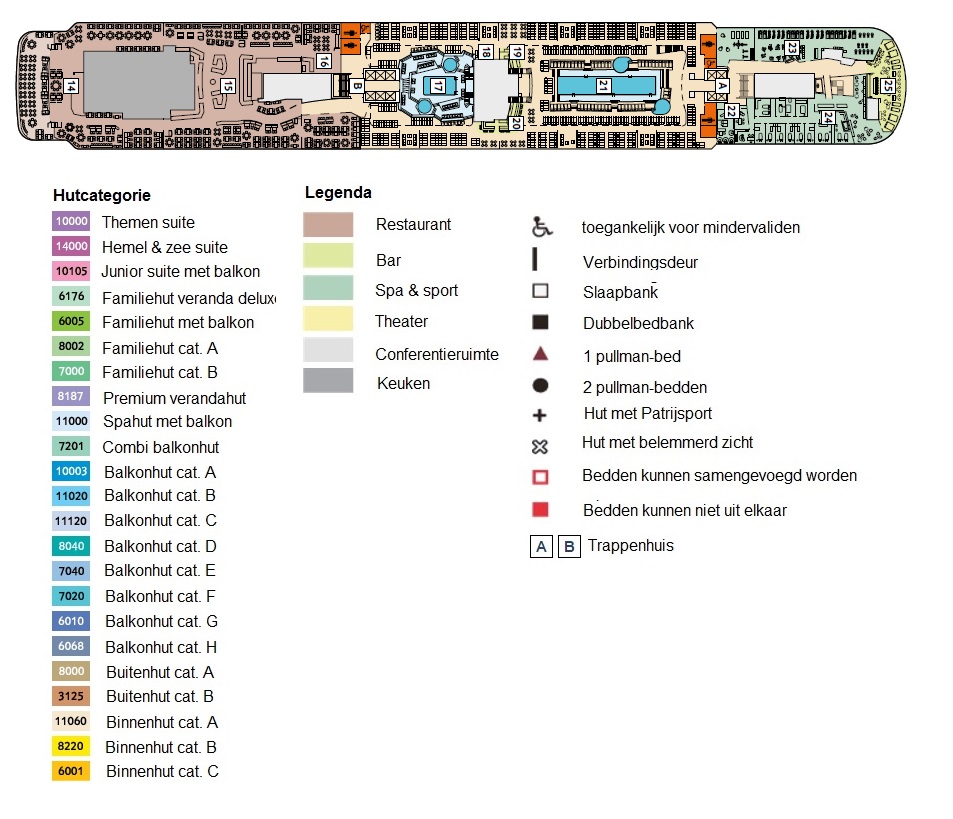This screenshot has height=819, width=953.
Task: Select the black circle 2 pullman-bedden symbol
Action: click(x=540, y=386)
